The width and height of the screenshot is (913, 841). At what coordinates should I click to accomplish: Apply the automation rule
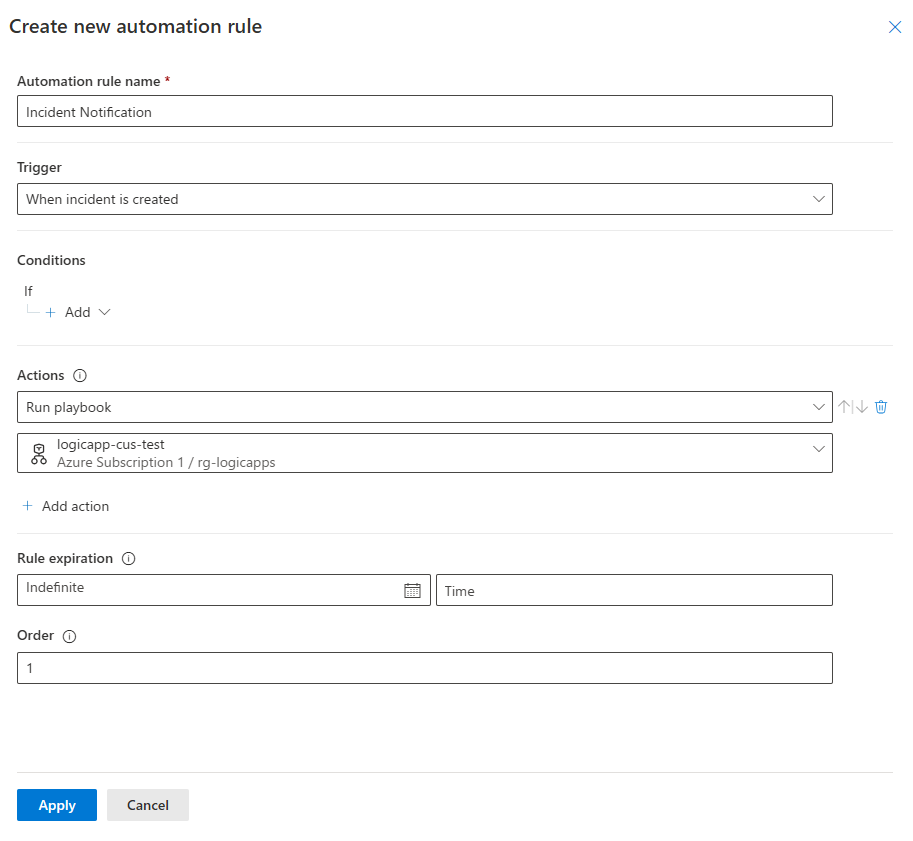pyautogui.click(x=57, y=805)
